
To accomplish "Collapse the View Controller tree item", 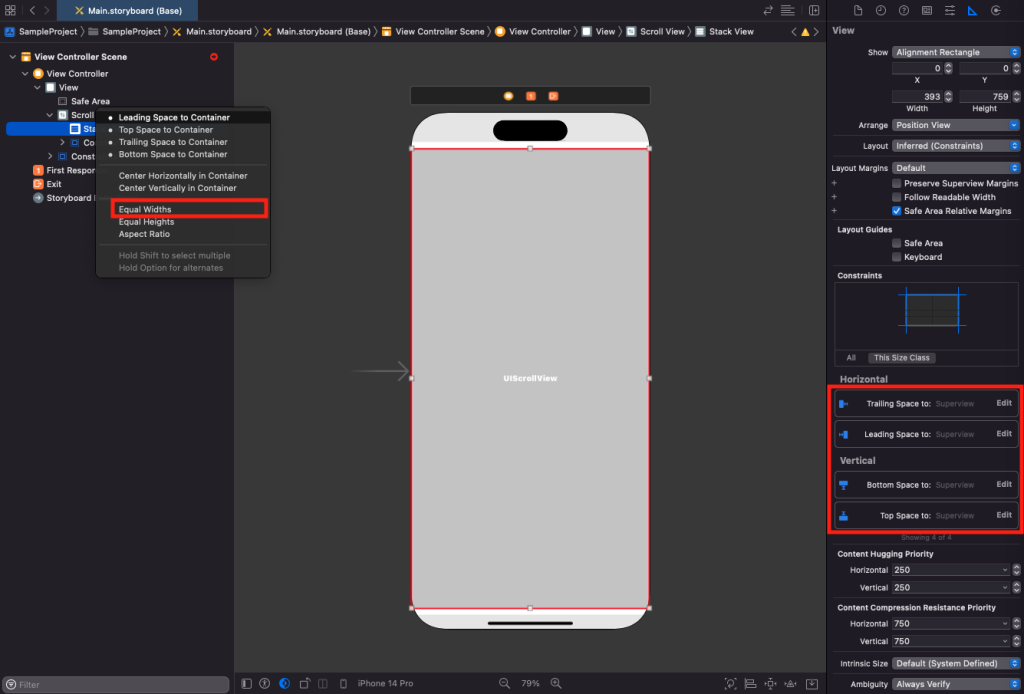I will point(26,73).
